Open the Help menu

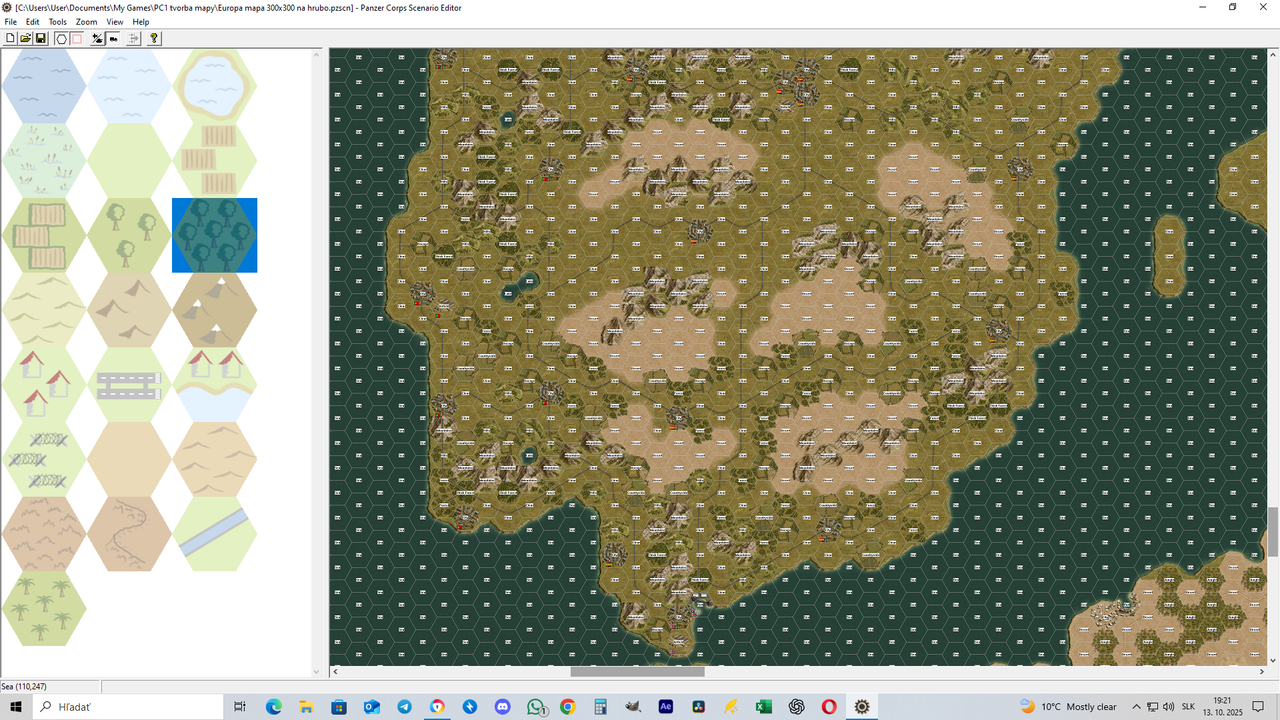[x=141, y=22]
